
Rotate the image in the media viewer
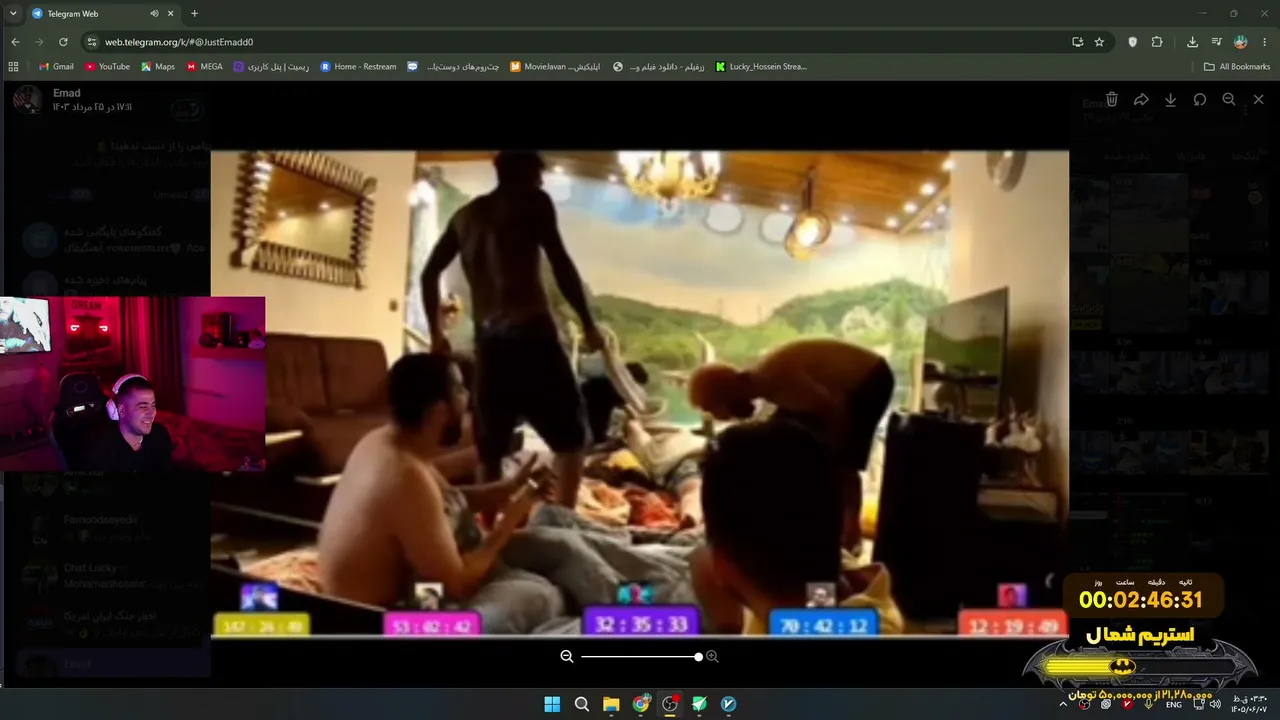1199,100
